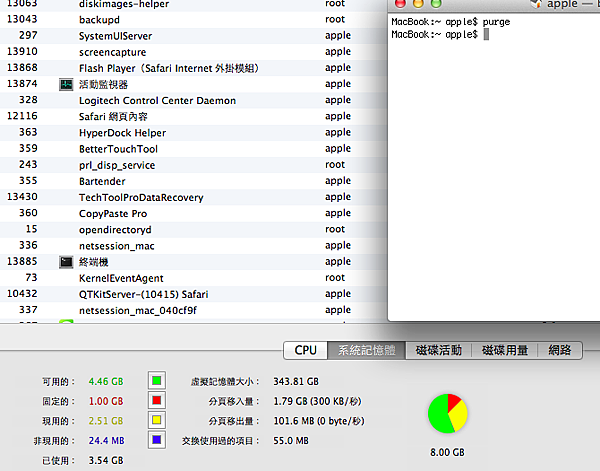Select the prl_disp_service process
Image resolution: width=600 pixels, height=471 pixels.
point(193,165)
